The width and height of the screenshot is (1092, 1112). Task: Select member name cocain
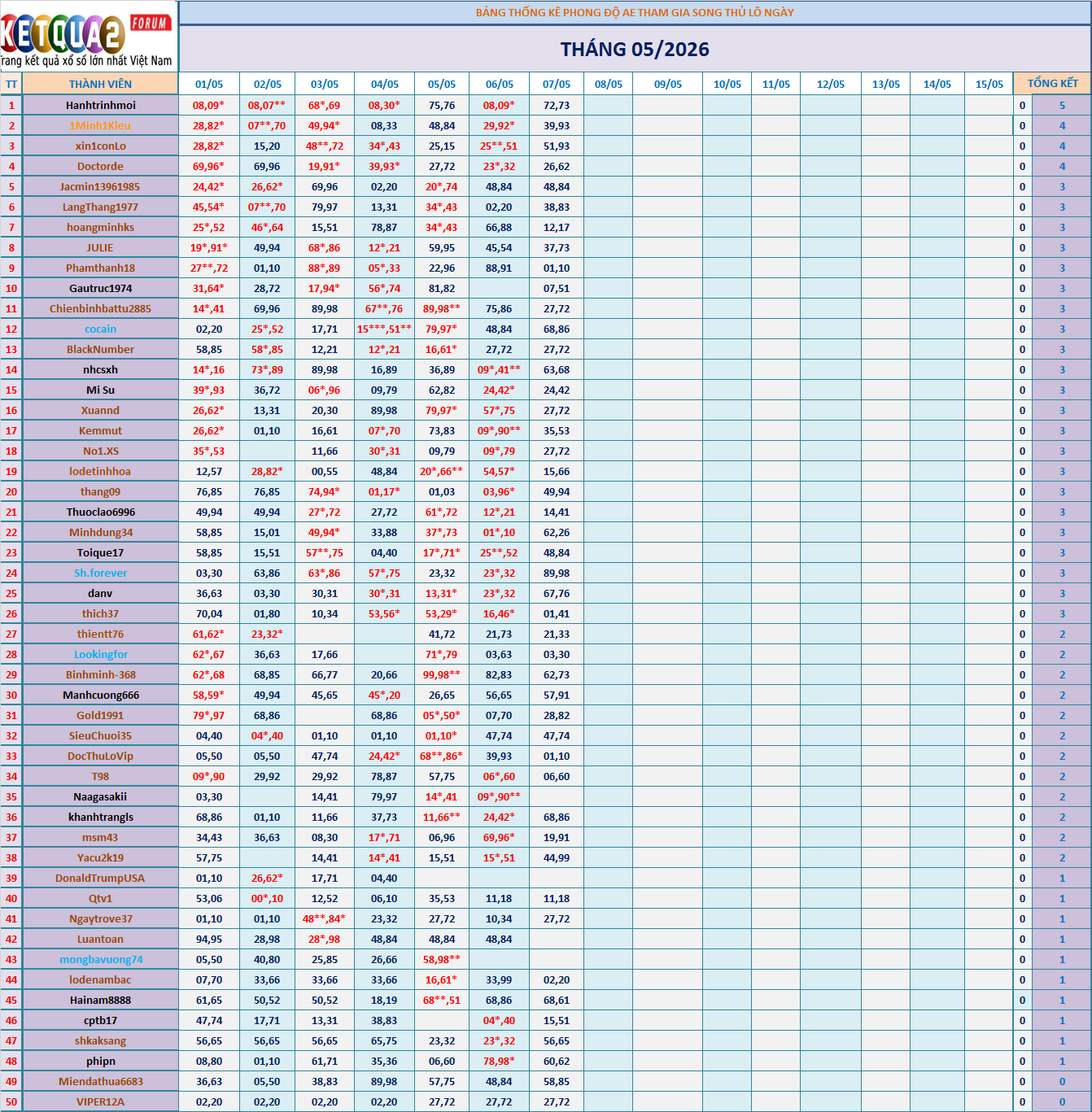101,329
